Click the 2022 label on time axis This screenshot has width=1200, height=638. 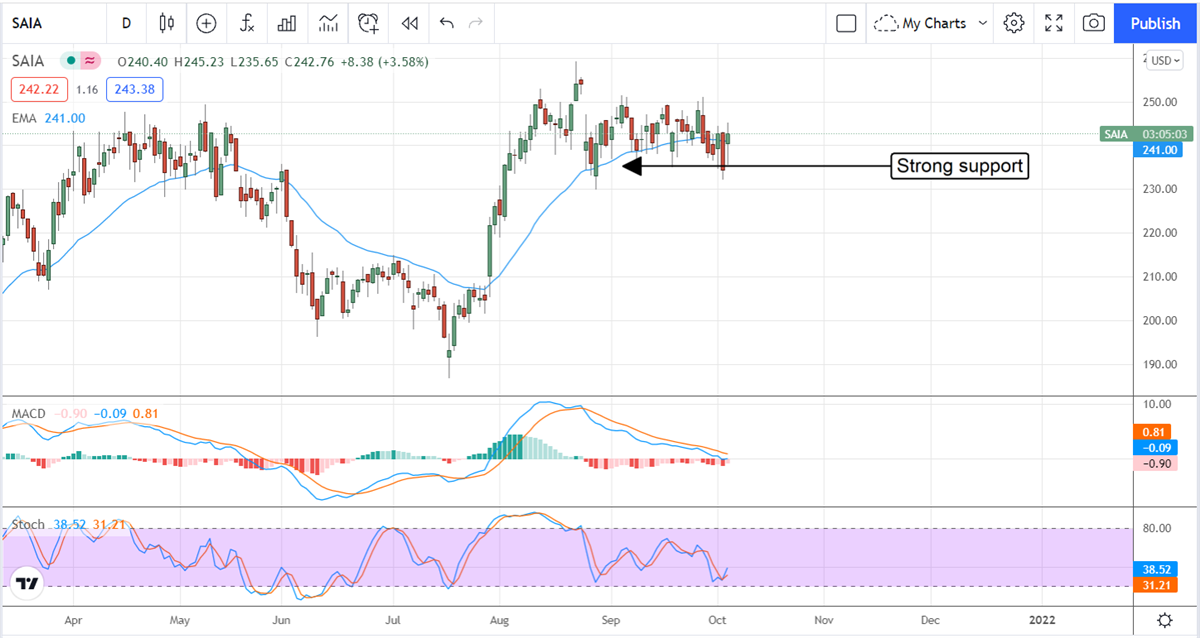[x=1042, y=620]
